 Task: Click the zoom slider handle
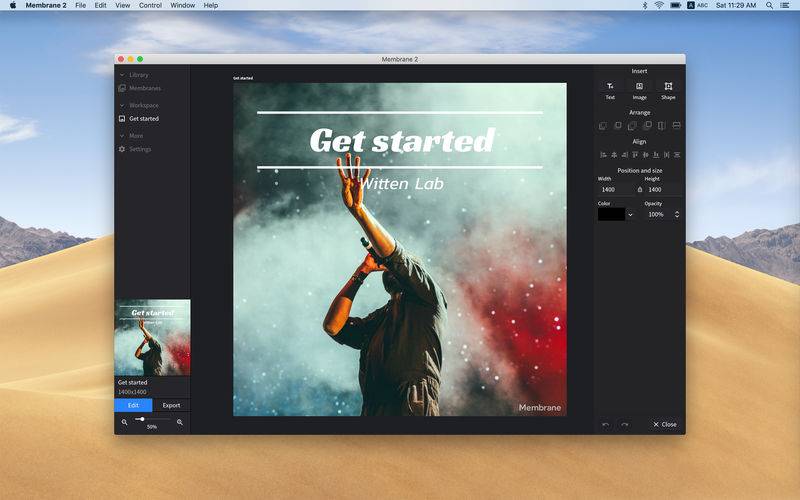142,419
